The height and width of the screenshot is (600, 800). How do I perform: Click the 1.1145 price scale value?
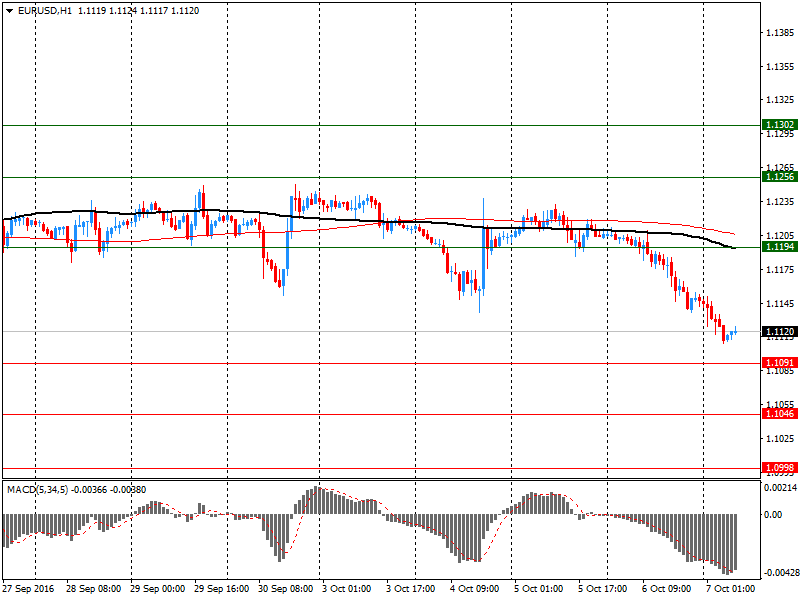[780, 304]
